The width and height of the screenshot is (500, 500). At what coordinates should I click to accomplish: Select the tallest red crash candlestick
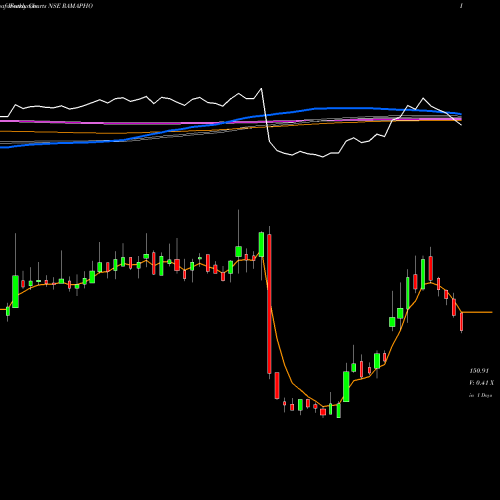269,303
